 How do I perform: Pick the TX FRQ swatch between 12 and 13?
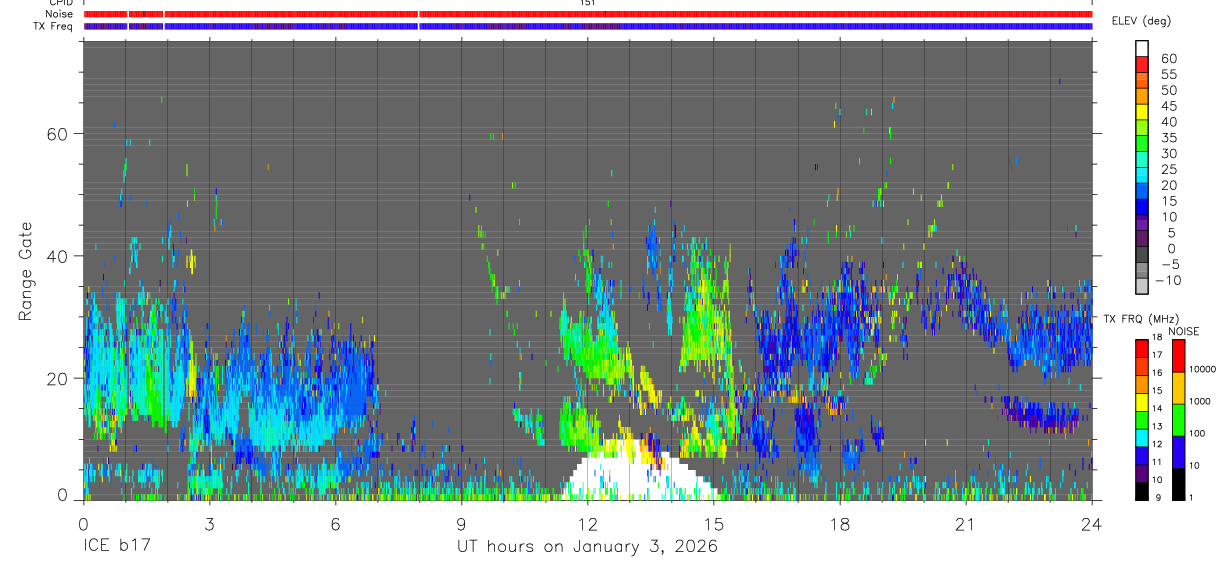coord(1140,437)
